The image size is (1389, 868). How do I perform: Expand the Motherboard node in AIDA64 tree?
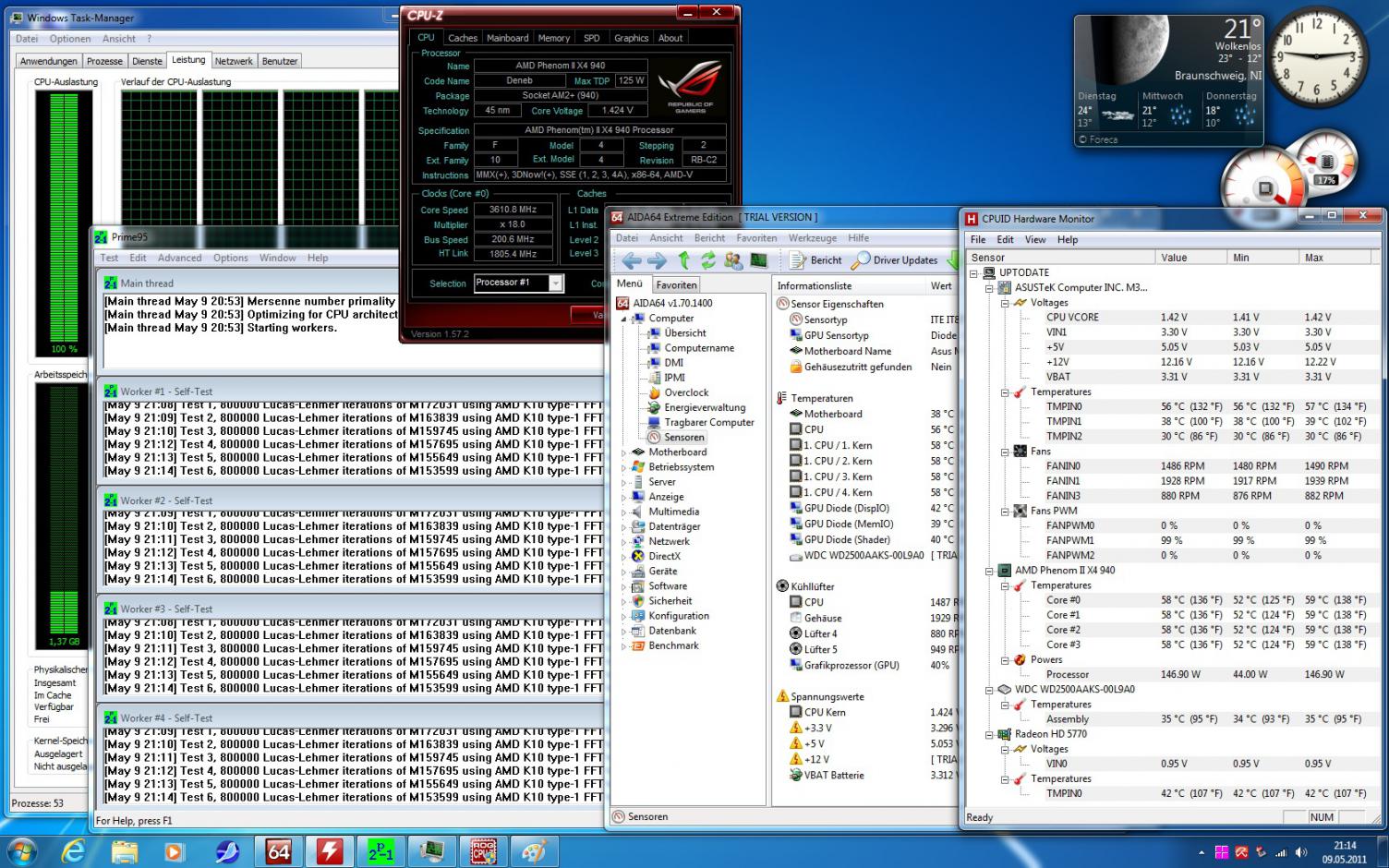(623, 452)
